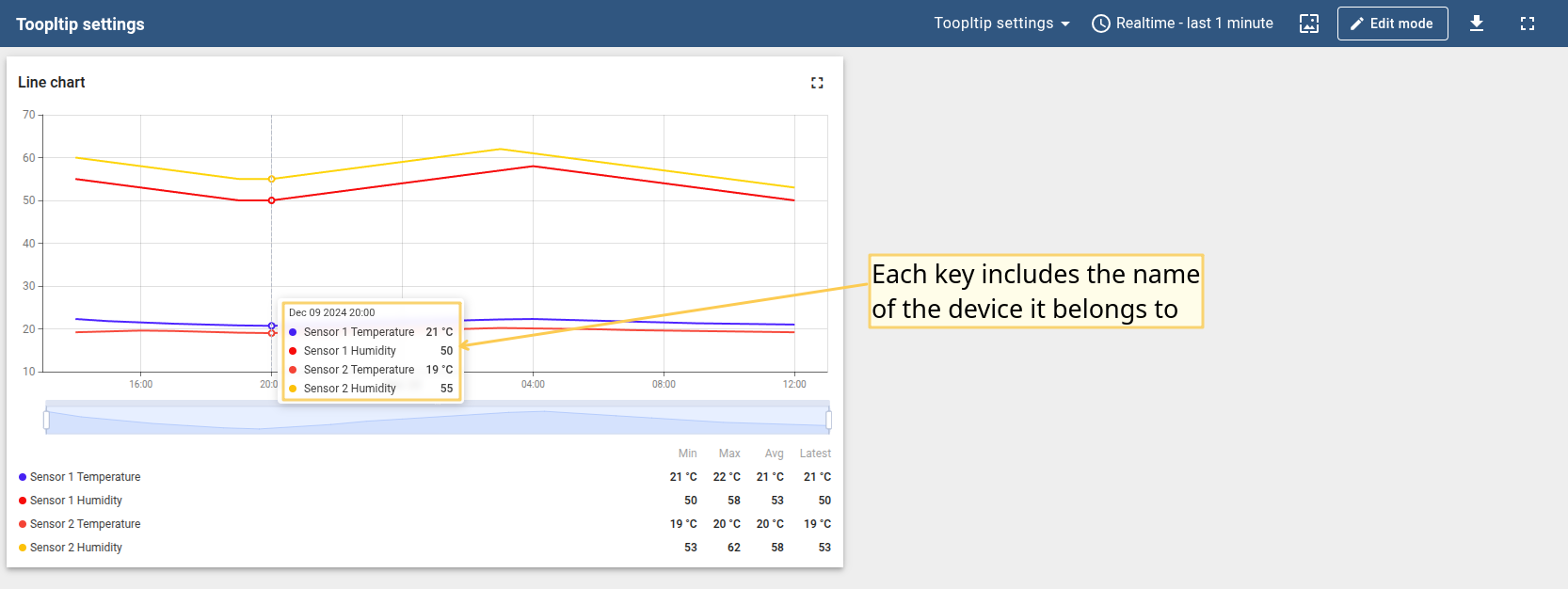
Task: Toggle Sensor 1 Humidity series in legend
Action: (75, 501)
